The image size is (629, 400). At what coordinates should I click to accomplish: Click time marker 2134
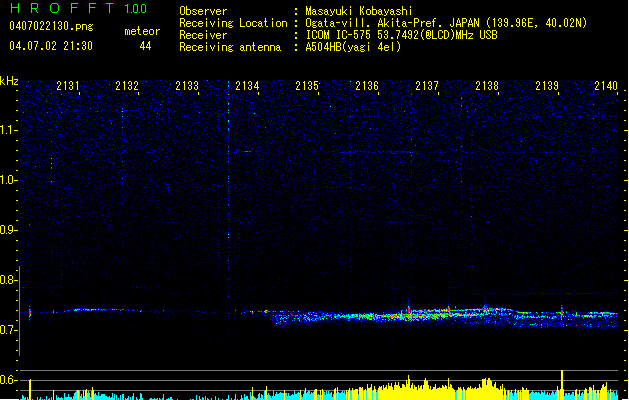click(x=247, y=85)
